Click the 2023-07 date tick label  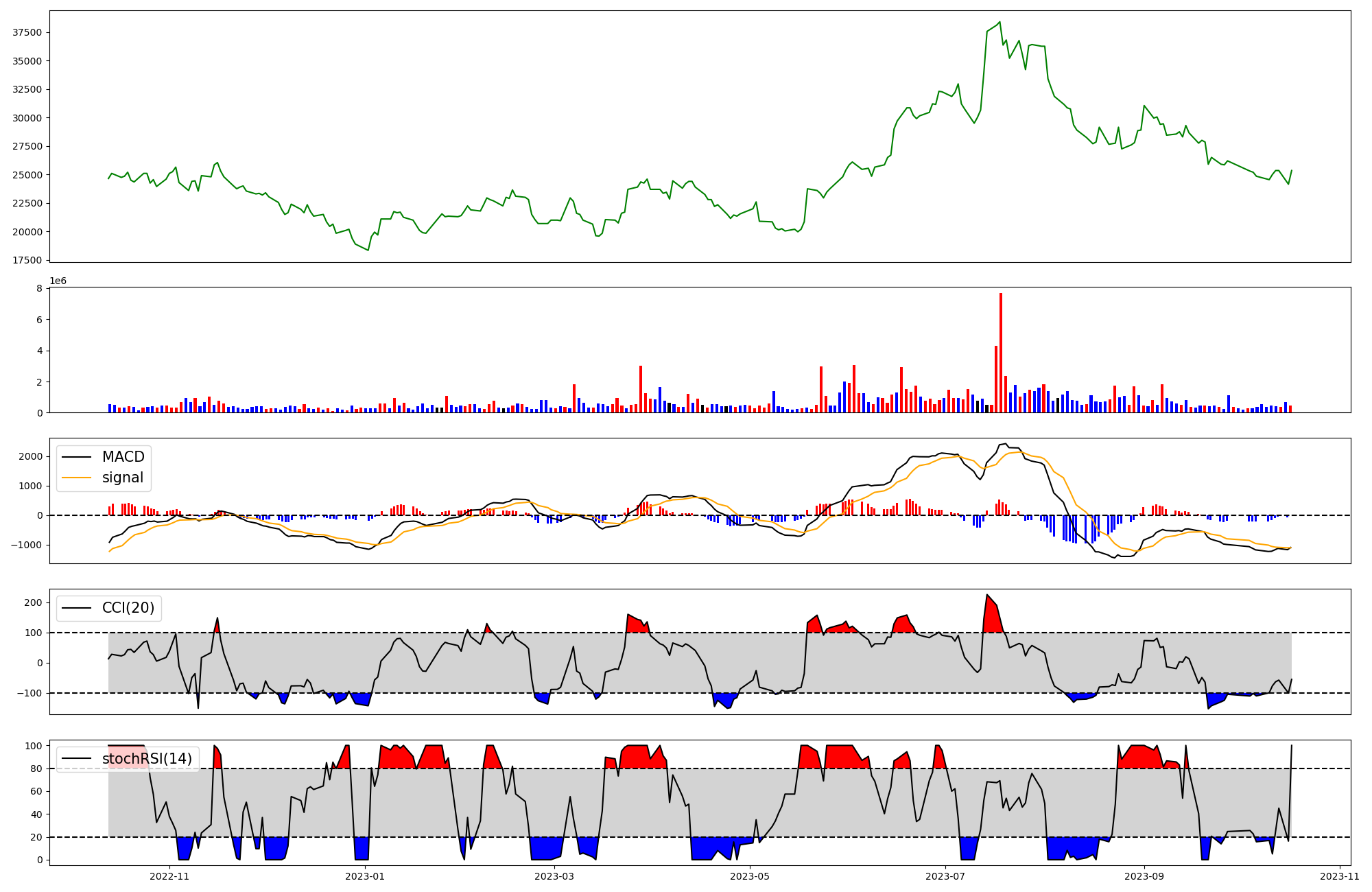pos(945,876)
